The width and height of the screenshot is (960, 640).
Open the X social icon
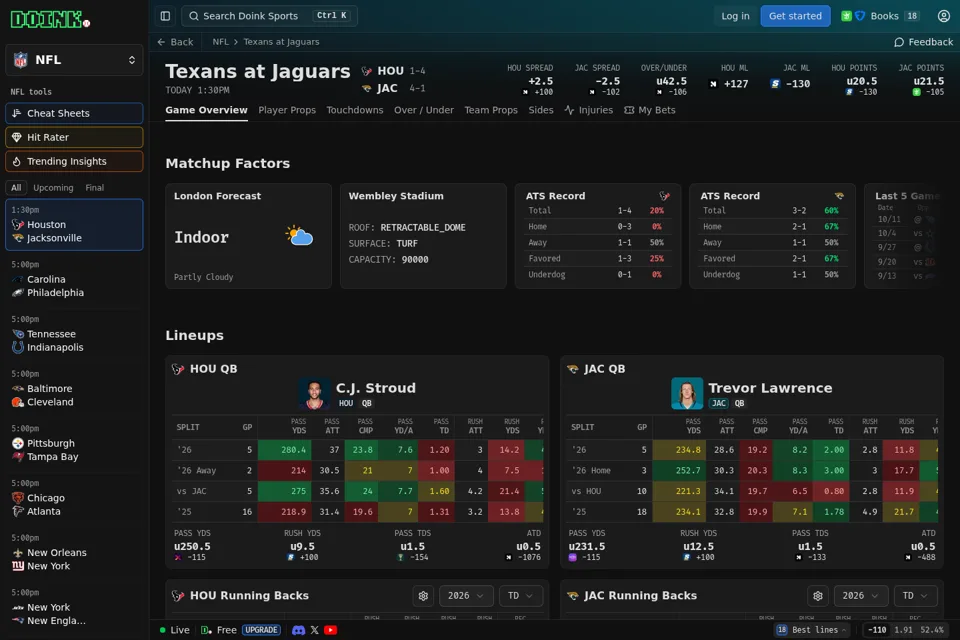pos(315,630)
